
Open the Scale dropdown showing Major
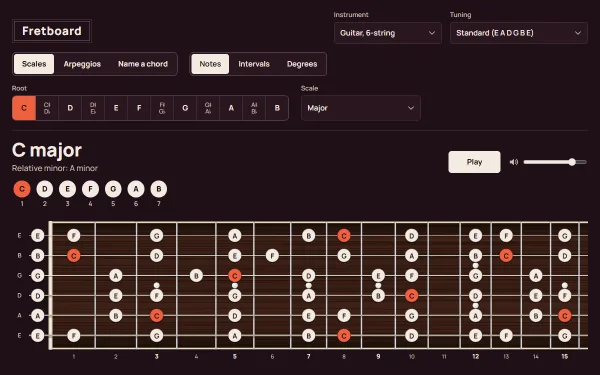pyautogui.click(x=361, y=108)
